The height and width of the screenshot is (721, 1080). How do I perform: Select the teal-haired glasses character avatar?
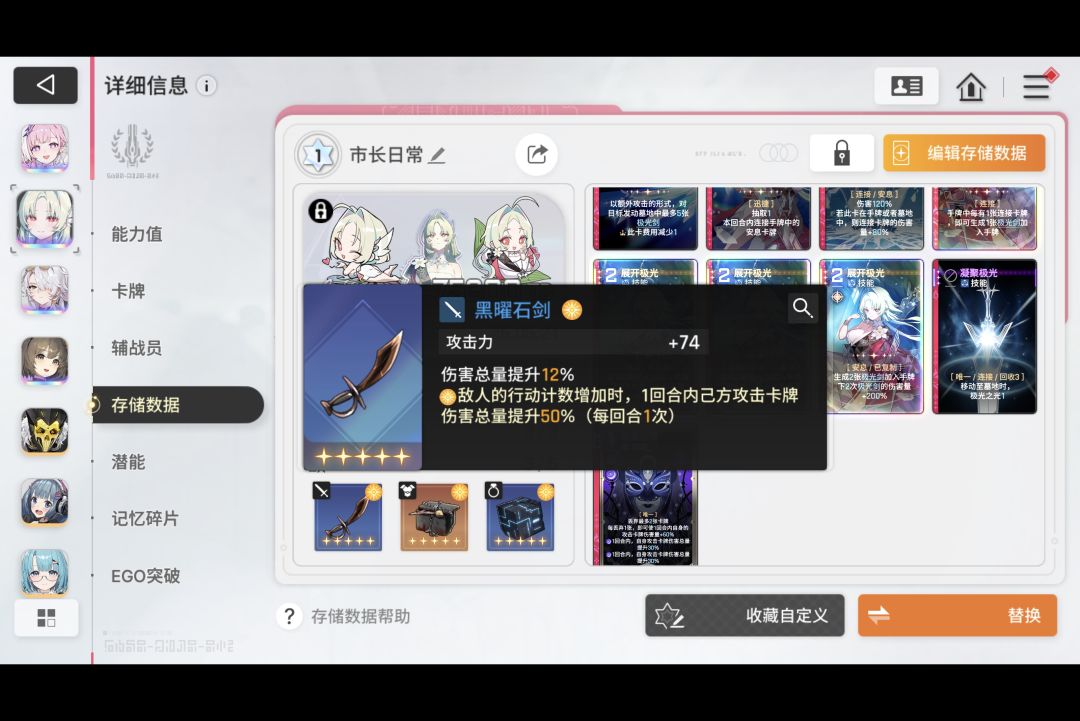45,573
